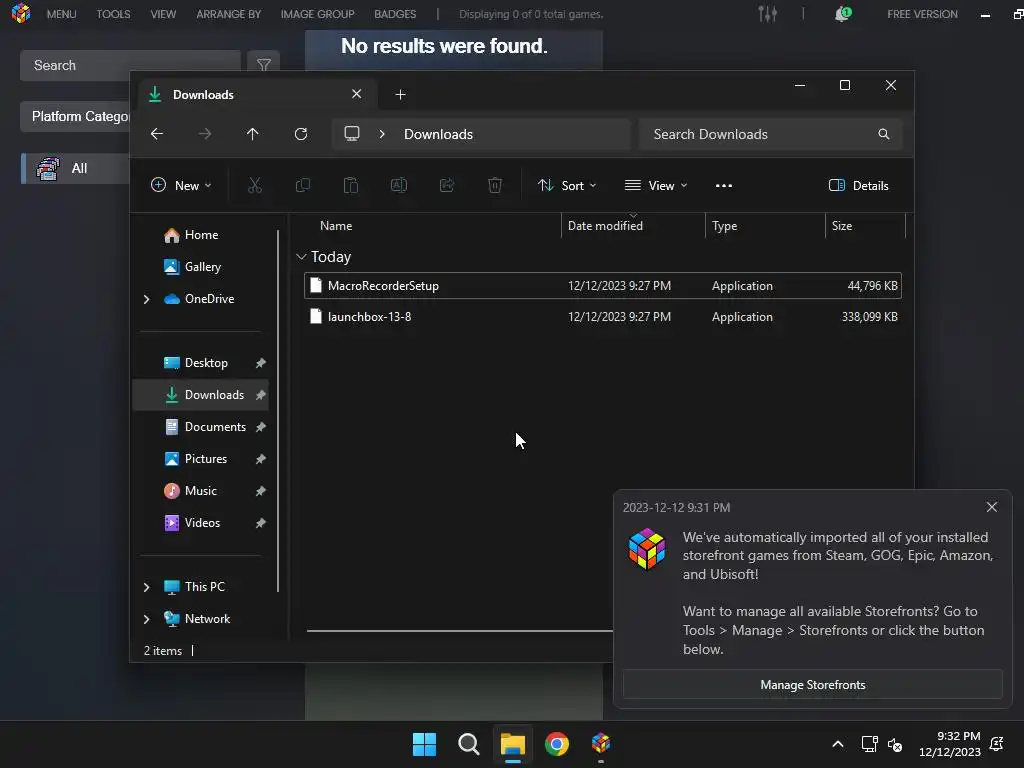Open the notification center bell in taskbar
Image resolution: width=1024 pixels, height=768 pixels.
point(997,744)
